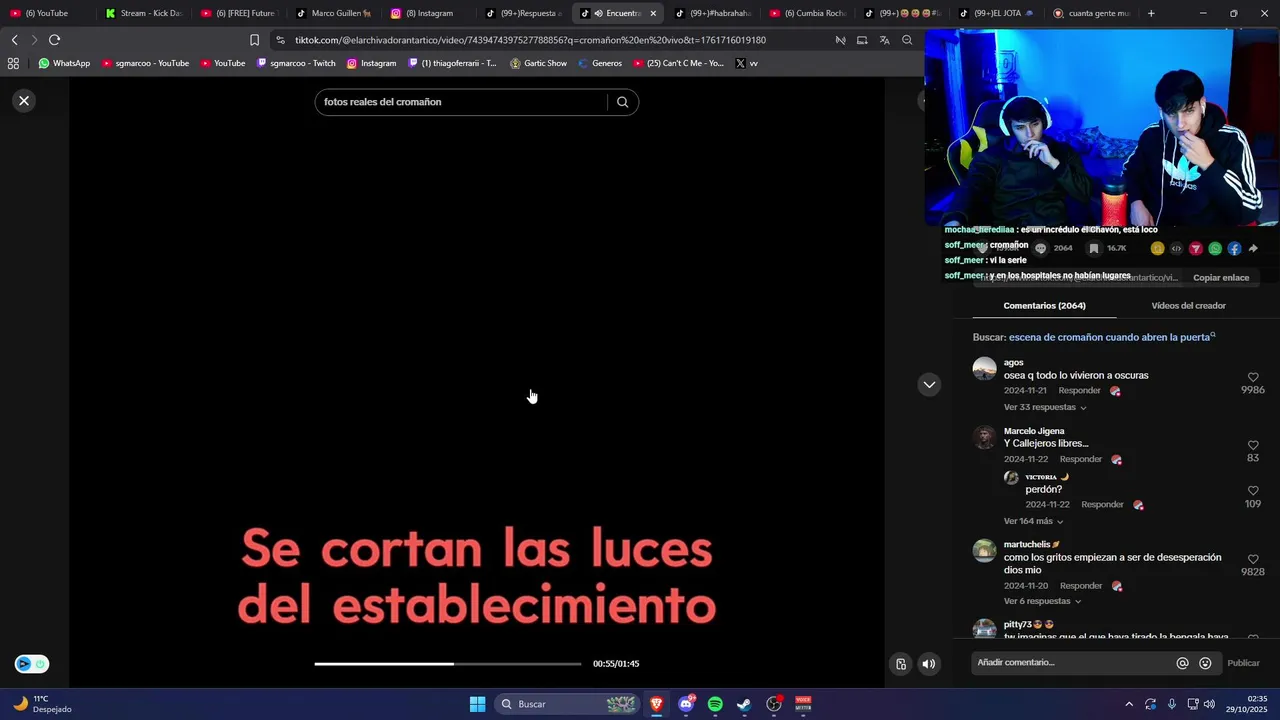1280x720 pixels.
Task: Open Discord from the taskbar
Action: pyautogui.click(x=686, y=704)
